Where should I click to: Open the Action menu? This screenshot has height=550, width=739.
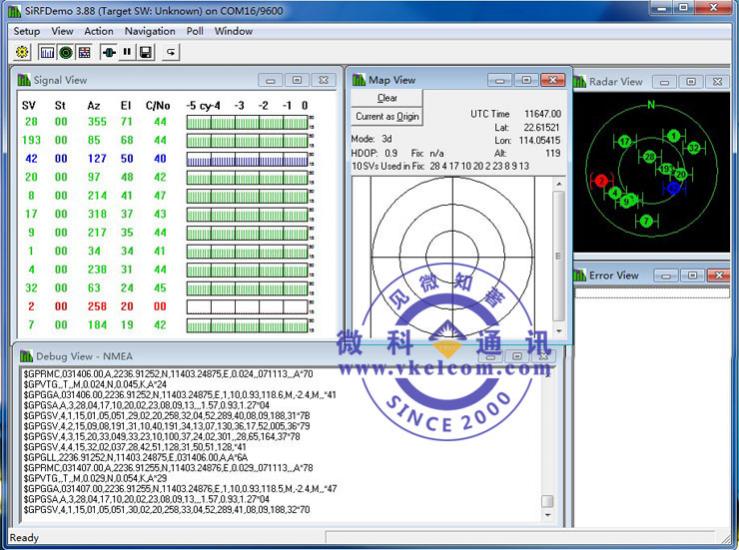pos(98,31)
